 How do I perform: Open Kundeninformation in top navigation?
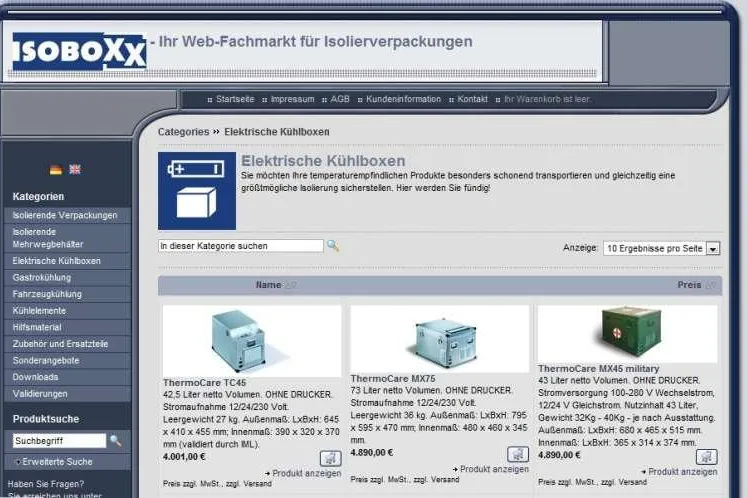(x=404, y=99)
